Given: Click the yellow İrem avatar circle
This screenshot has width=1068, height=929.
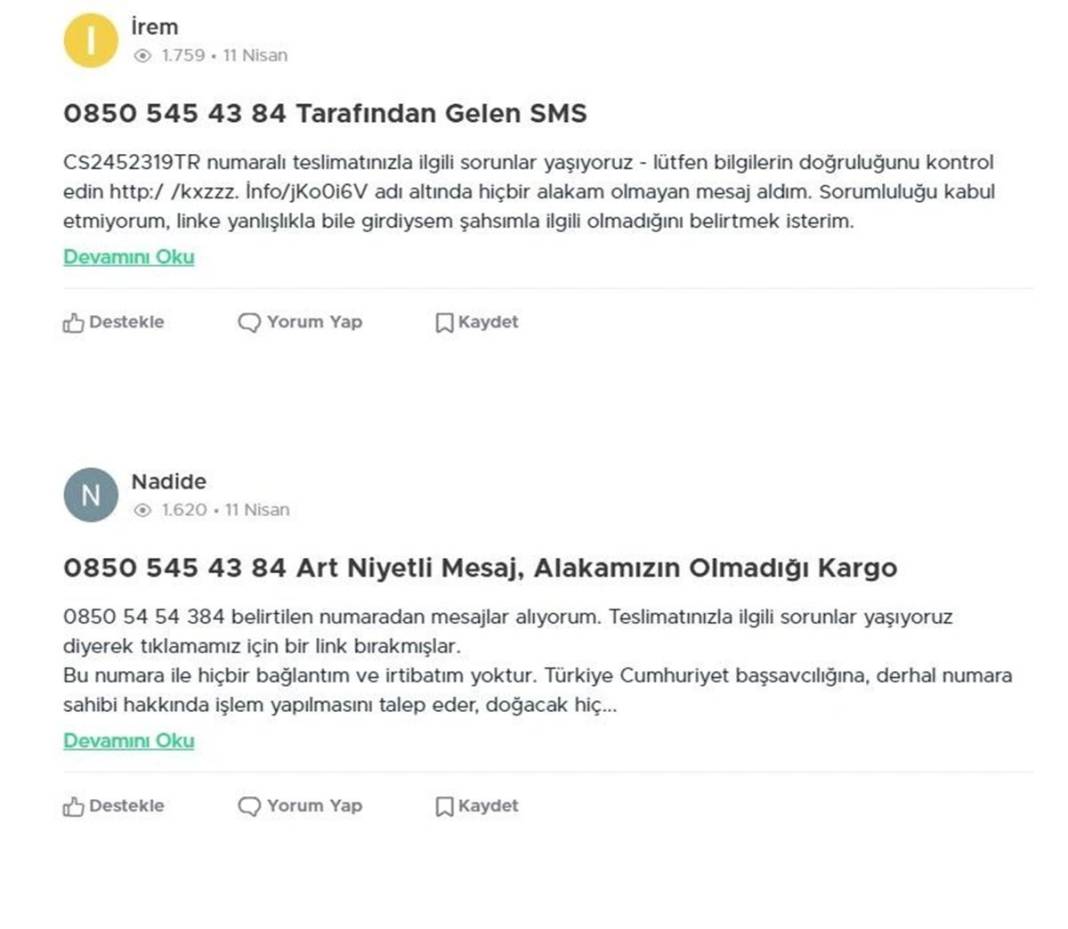Looking at the screenshot, I should click(x=90, y=40).
